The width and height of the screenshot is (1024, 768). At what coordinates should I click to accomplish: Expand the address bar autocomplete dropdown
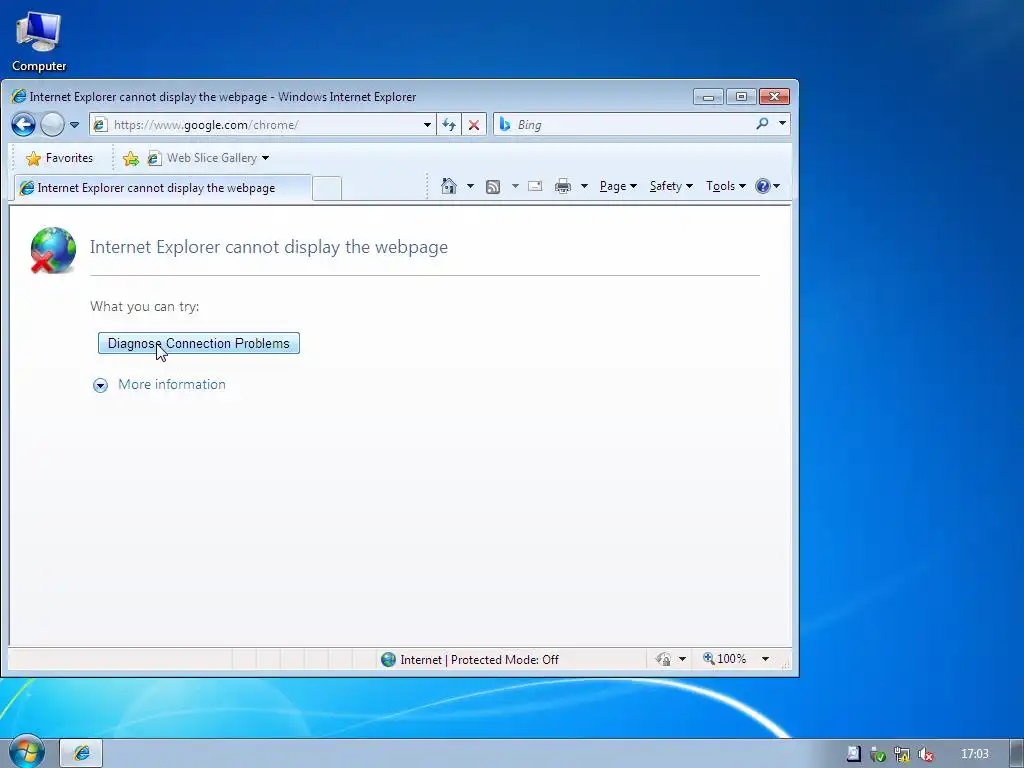[427, 125]
